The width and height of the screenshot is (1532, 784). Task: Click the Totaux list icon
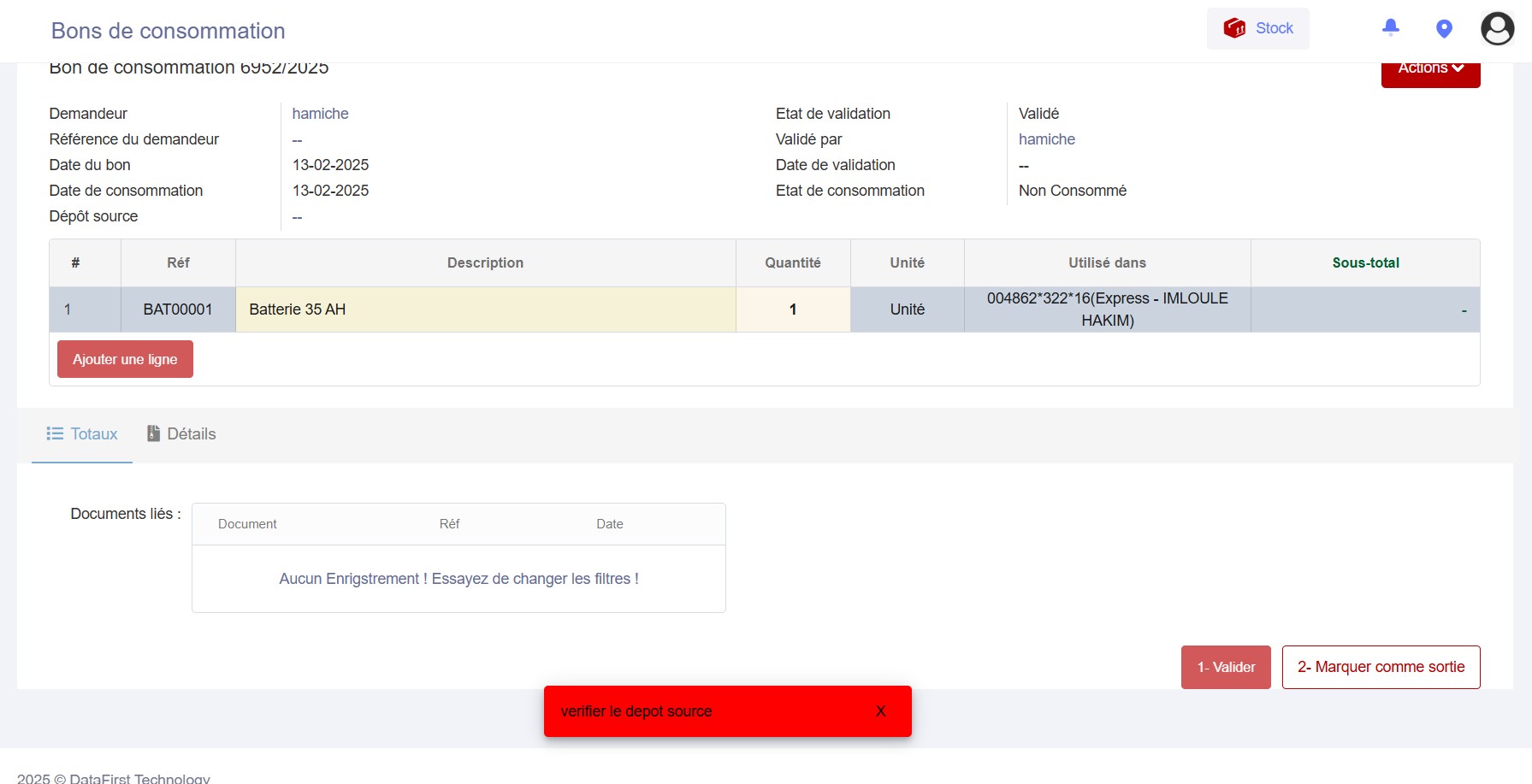tap(55, 434)
